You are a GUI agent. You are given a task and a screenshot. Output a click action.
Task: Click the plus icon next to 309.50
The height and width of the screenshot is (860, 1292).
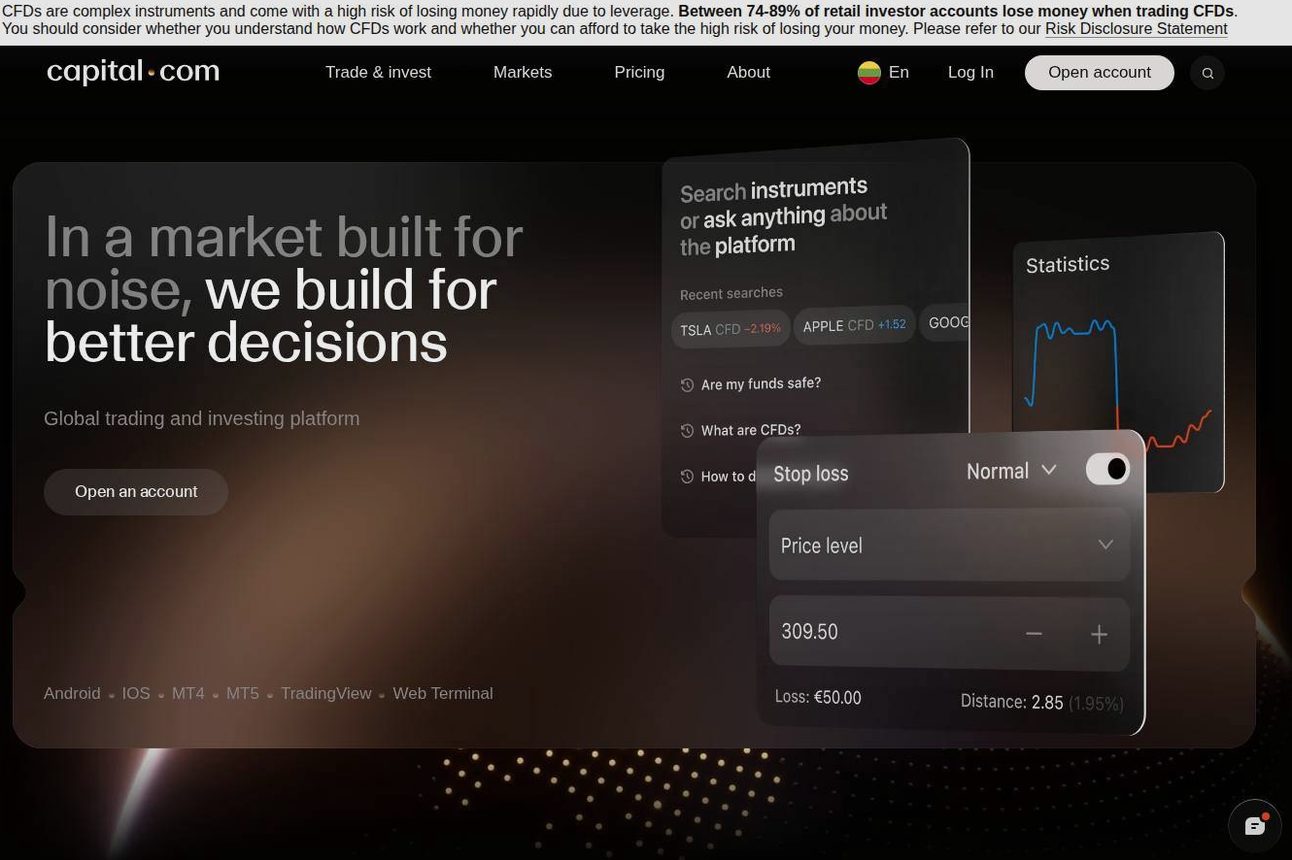1099,635
